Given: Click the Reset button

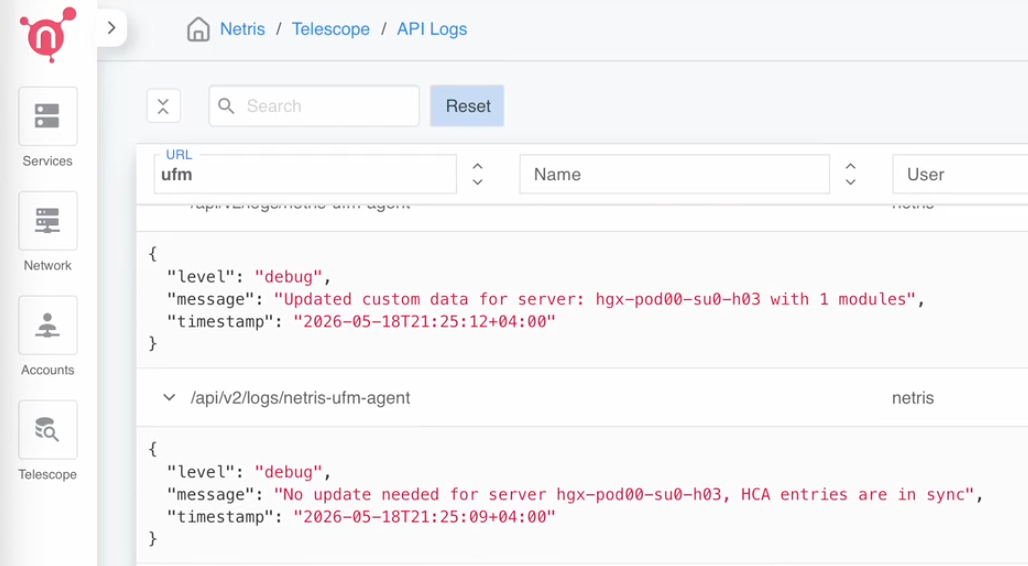Looking at the screenshot, I should (467, 106).
